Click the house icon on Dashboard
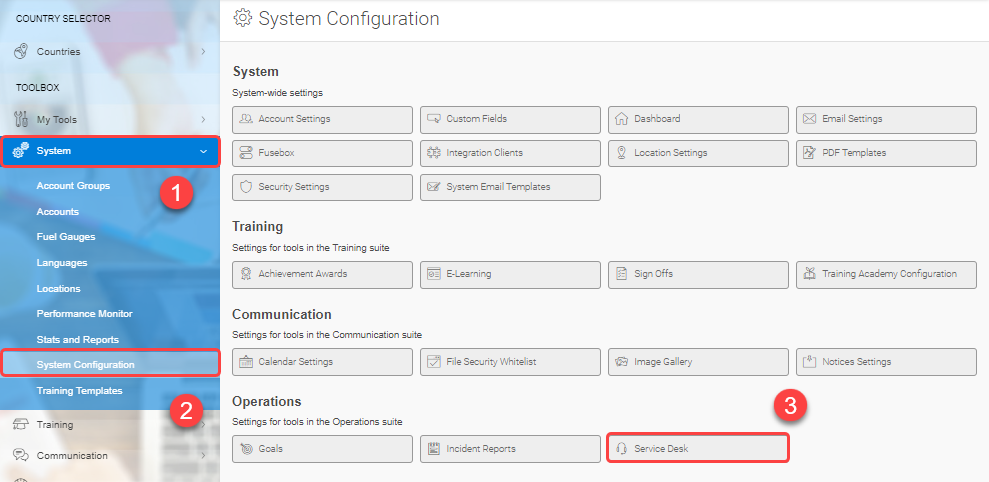Screen dimensions: 989x482 622,119
